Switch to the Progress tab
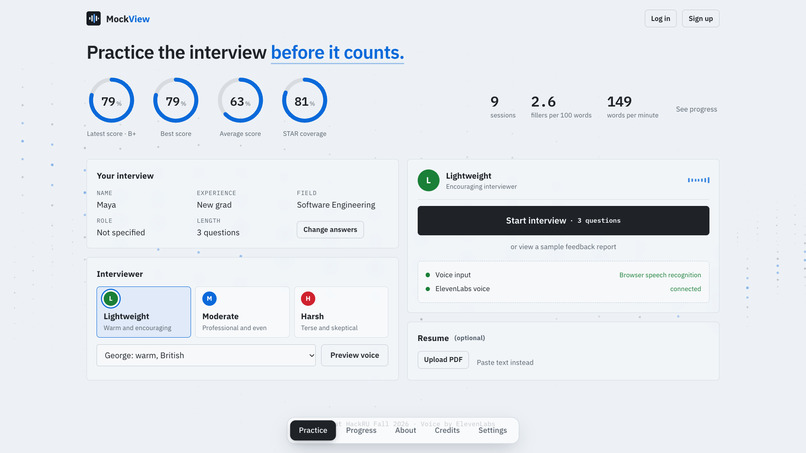This screenshot has height=453, width=806. pos(361,430)
